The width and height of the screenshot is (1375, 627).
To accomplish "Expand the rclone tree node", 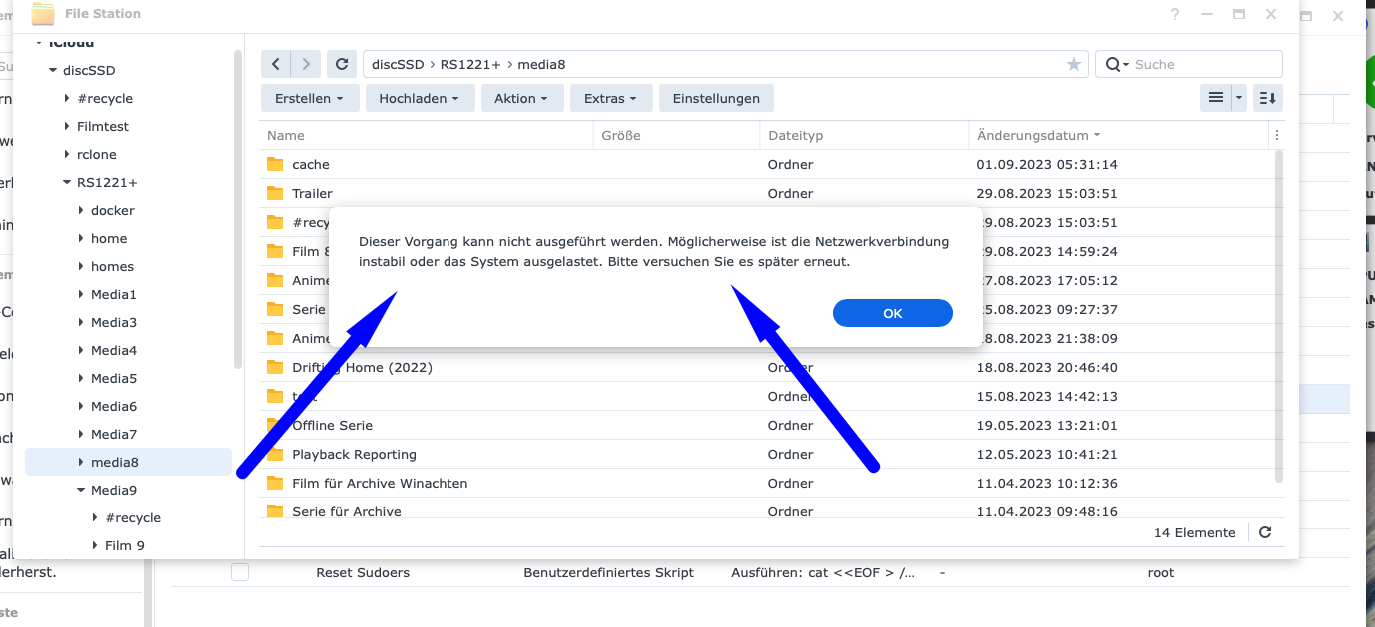I will click(67, 154).
